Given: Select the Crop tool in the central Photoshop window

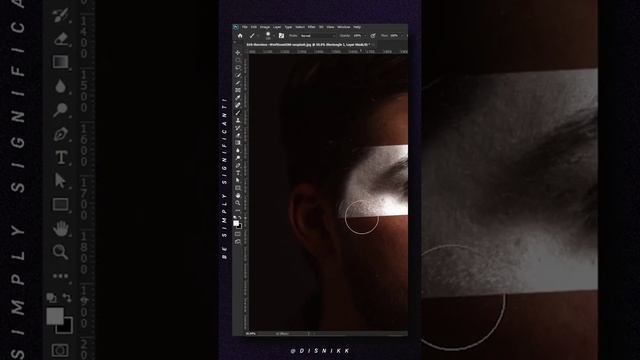Looking at the screenshot, I should click(x=238, y=82).
